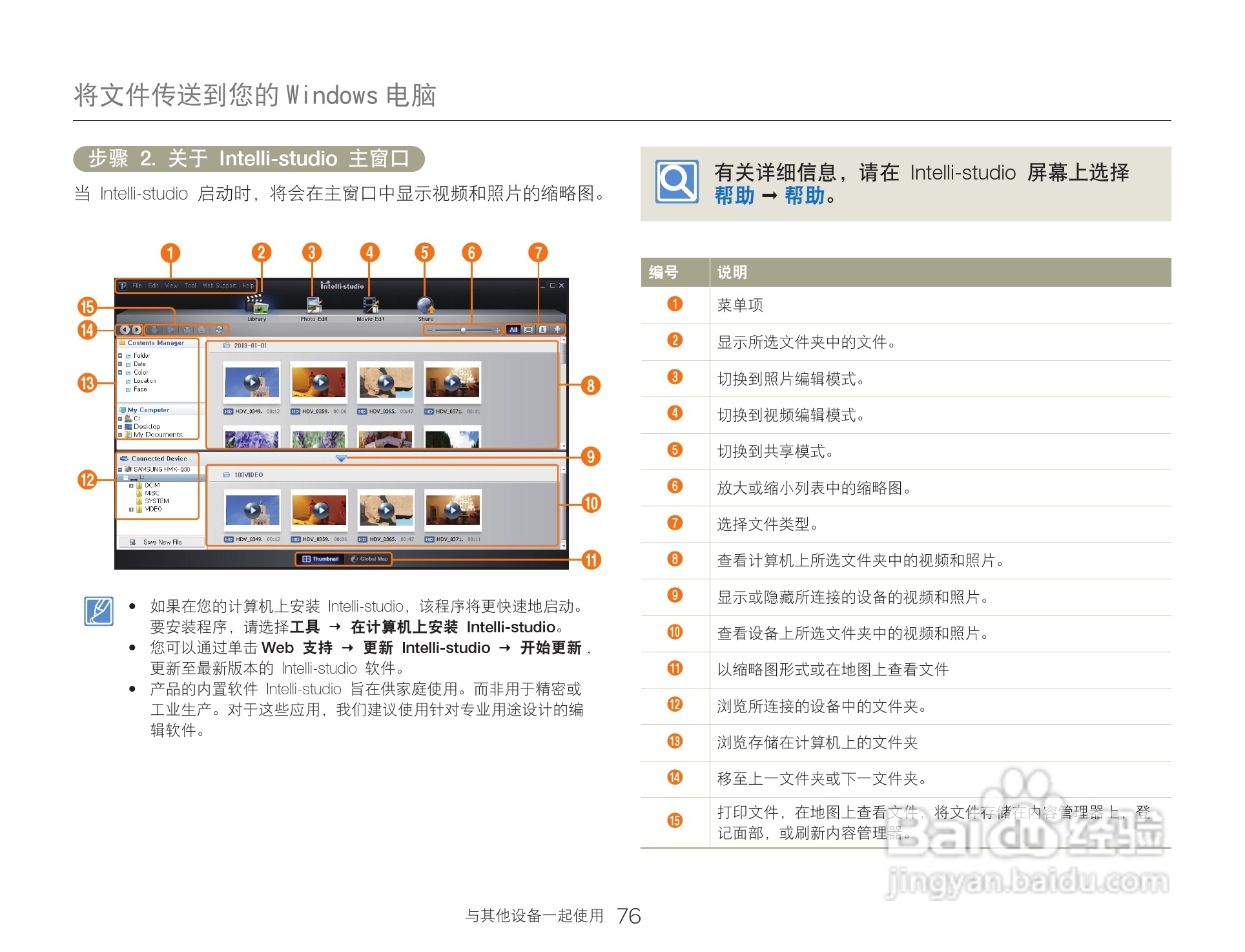Open the Edit menu
This screenshot has height=952, width=1245.
(x=153, y=285)
